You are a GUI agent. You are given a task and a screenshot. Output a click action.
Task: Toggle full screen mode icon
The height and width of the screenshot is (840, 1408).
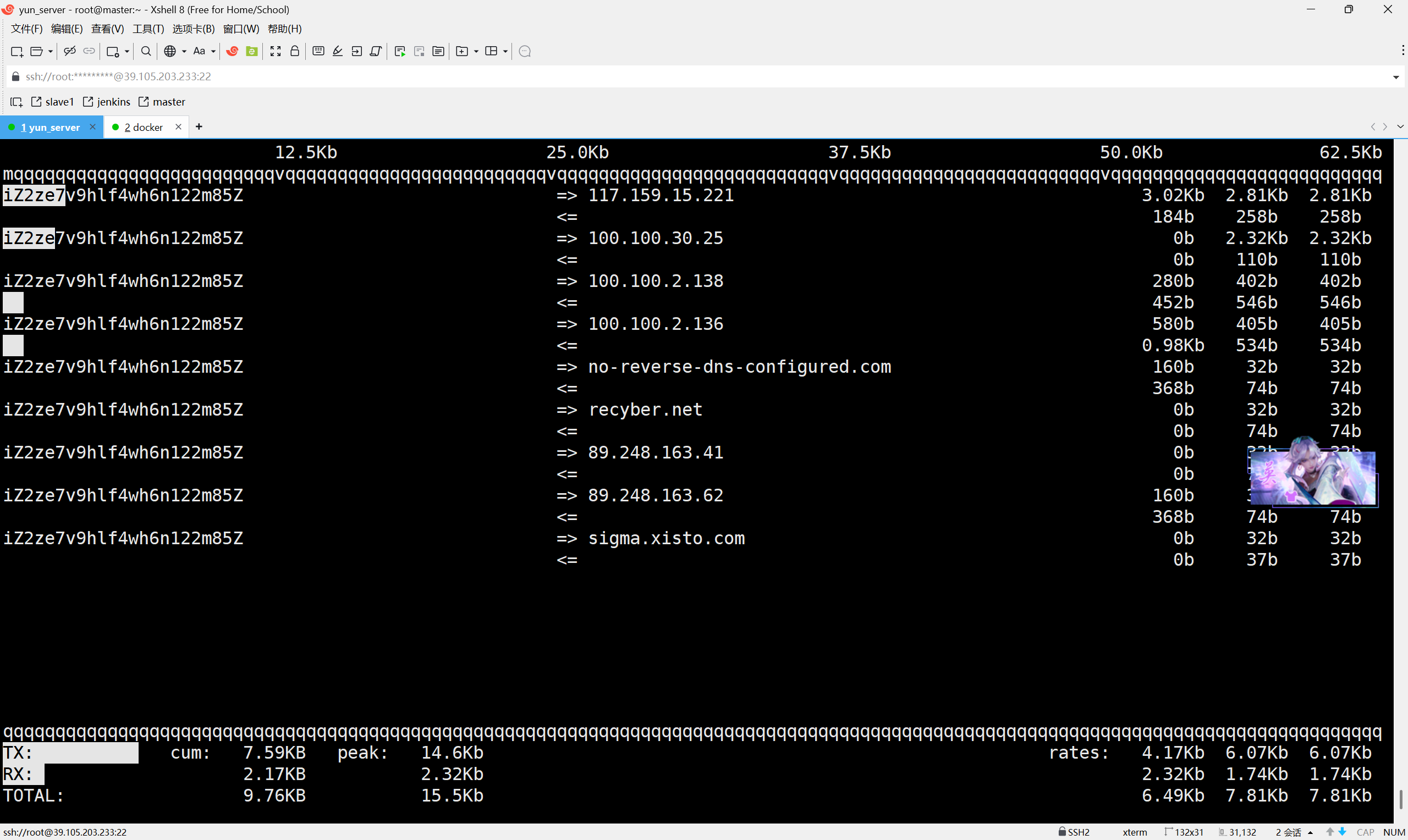(x=276, y=52)
